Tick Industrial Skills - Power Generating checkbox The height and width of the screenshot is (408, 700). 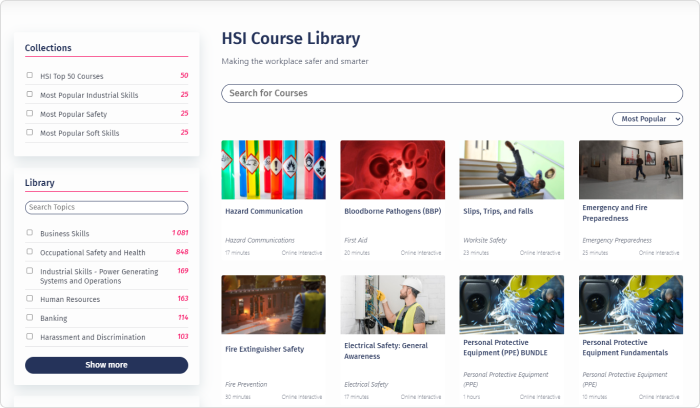coord(29,271)
